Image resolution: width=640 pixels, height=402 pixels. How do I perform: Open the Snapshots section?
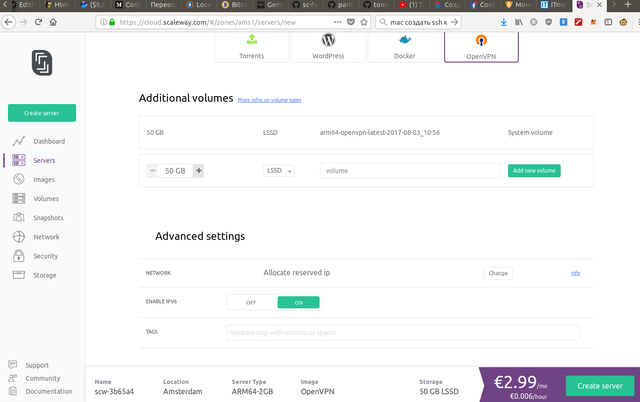point(48,218)
